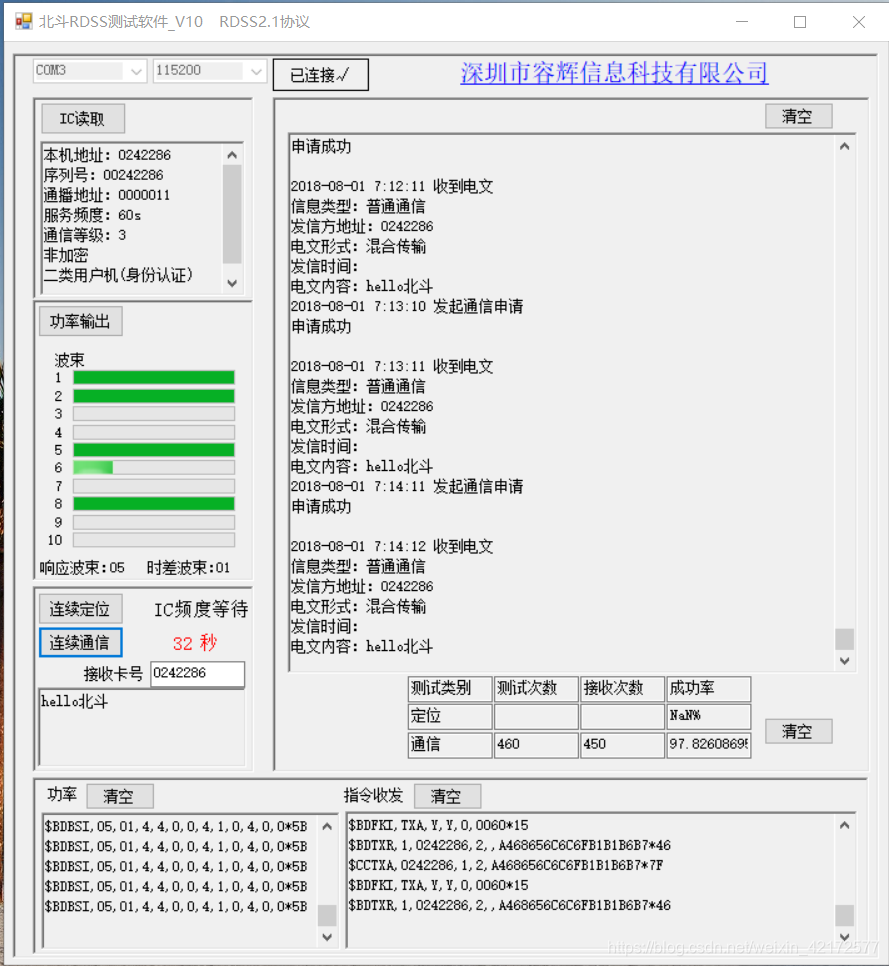Image resolution: width=889 pixels, height=966 pixels.
Task: Select the 通信 success rate cell 97.8260869
Action: pos(709,744)
